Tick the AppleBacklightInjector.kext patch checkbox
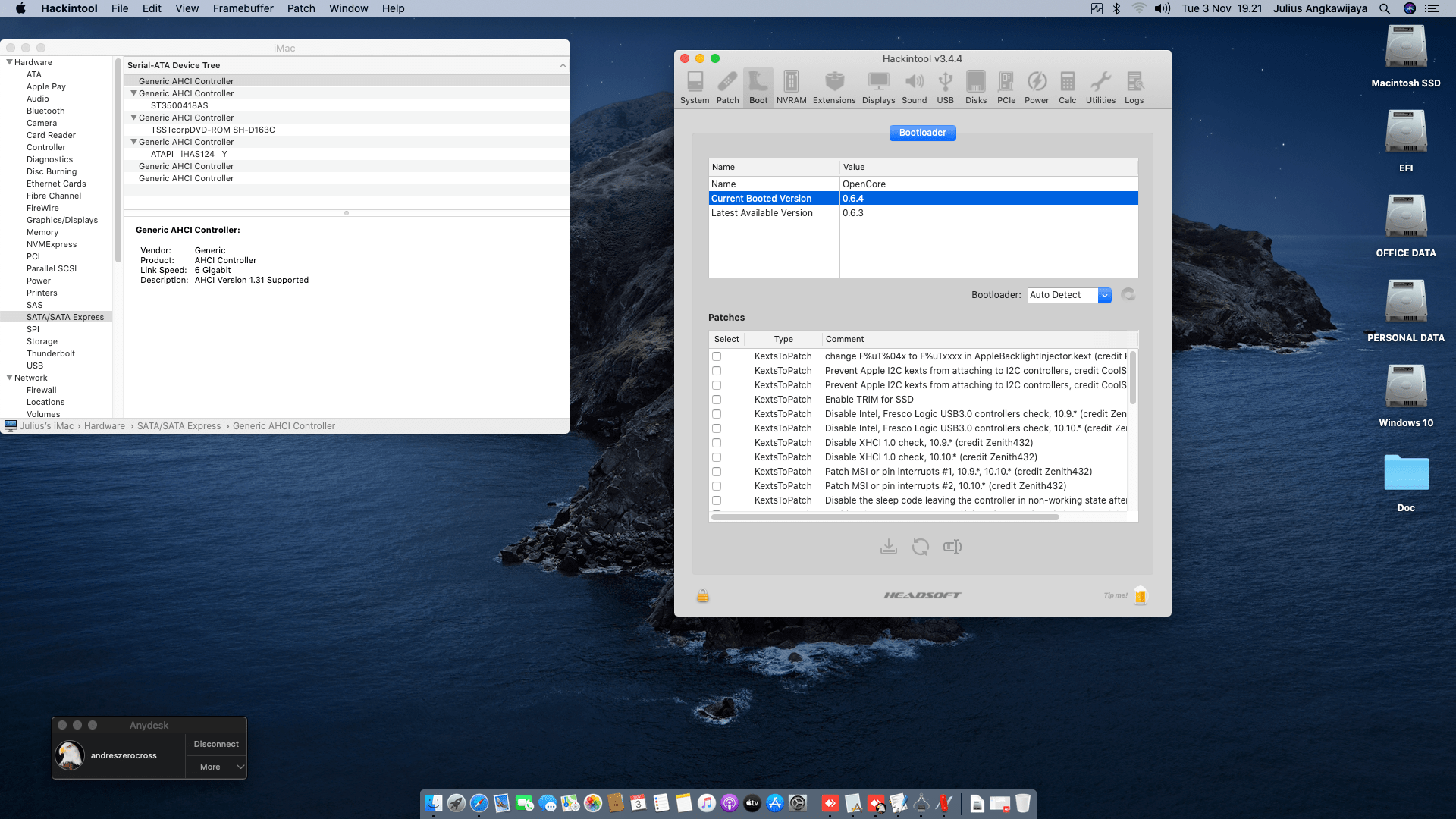The height and width of the screenshot is (819, 1456). (717, 356)
